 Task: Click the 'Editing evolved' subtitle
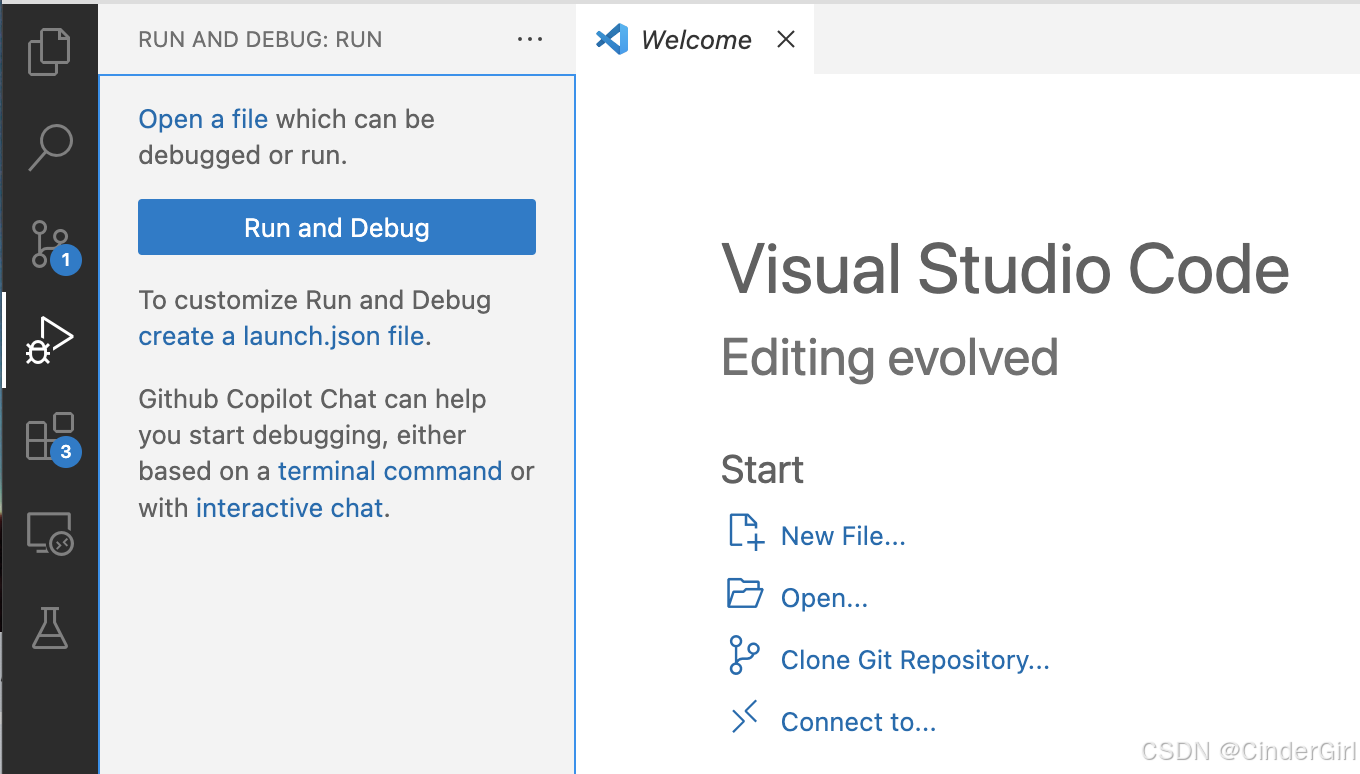click(889, 357)
